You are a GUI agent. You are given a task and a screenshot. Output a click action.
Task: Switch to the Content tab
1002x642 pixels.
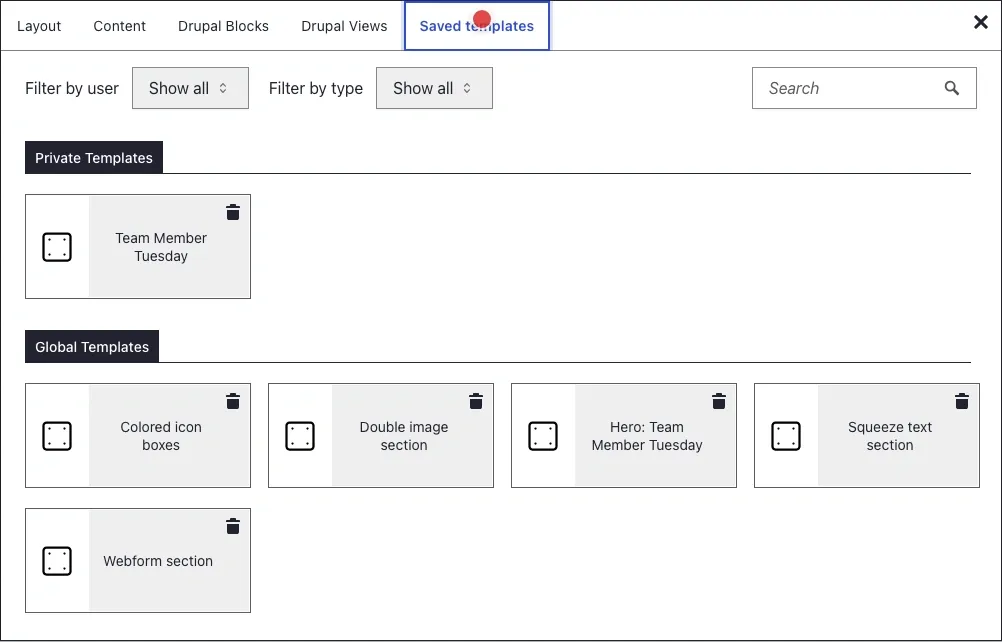pyautogui.click(x=119, y=26)
